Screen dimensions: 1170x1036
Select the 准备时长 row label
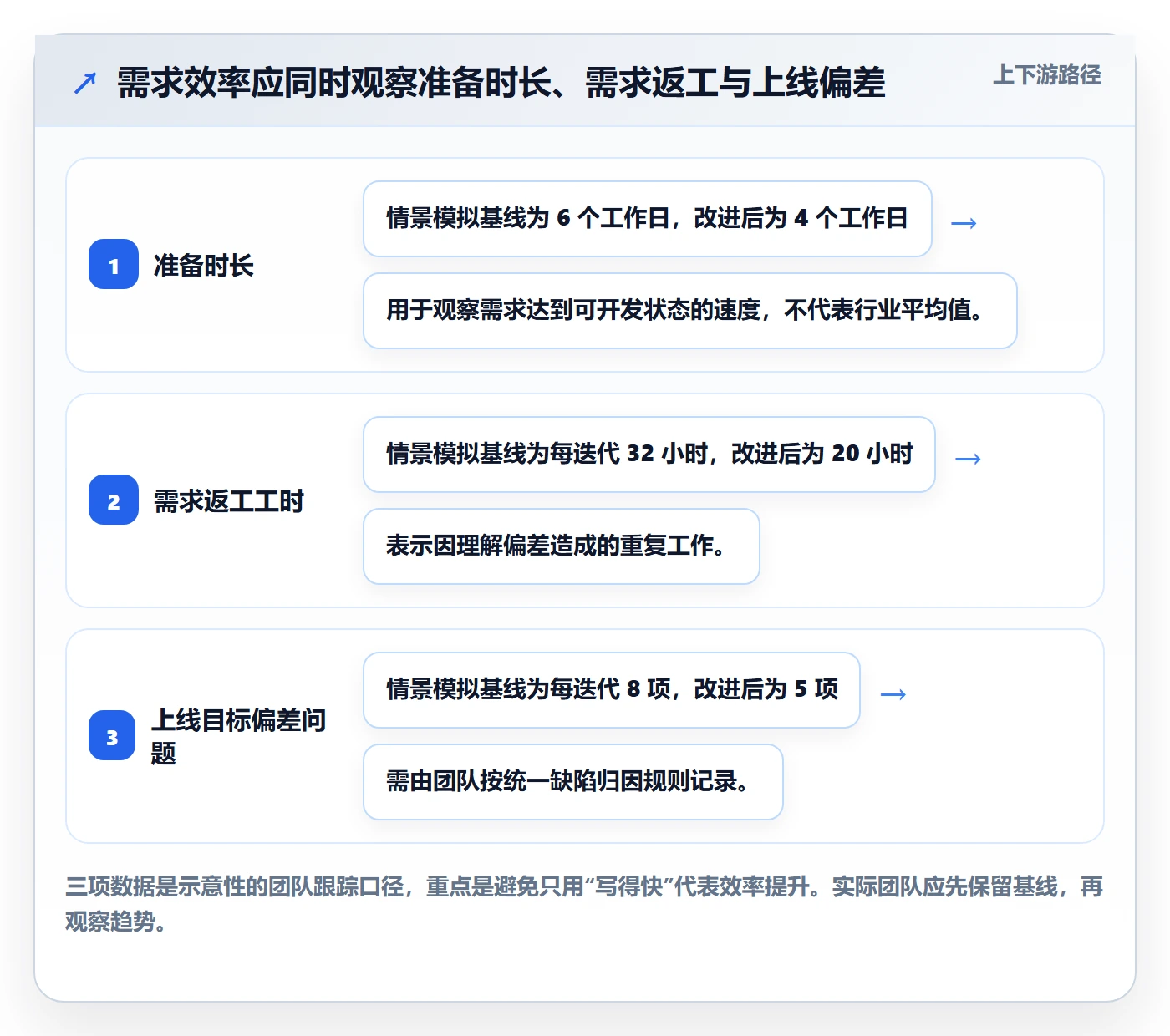(x=203, y=266)
